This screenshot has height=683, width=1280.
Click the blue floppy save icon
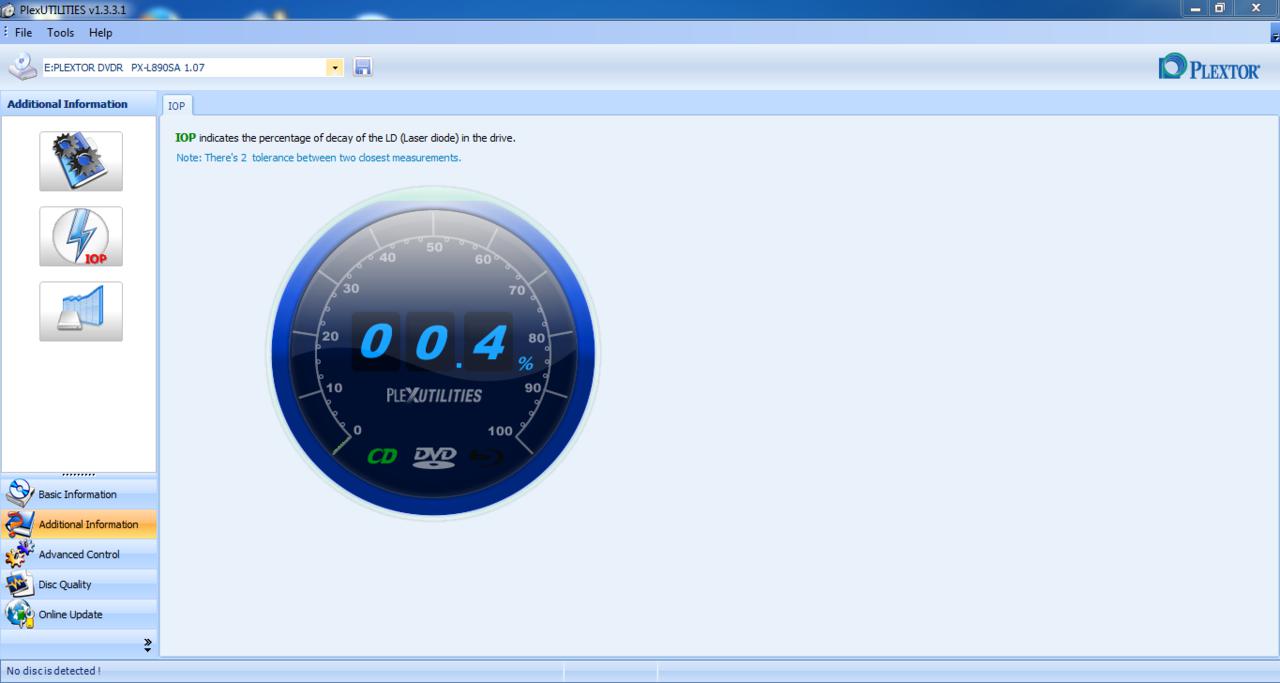click(x=362, y=68)
